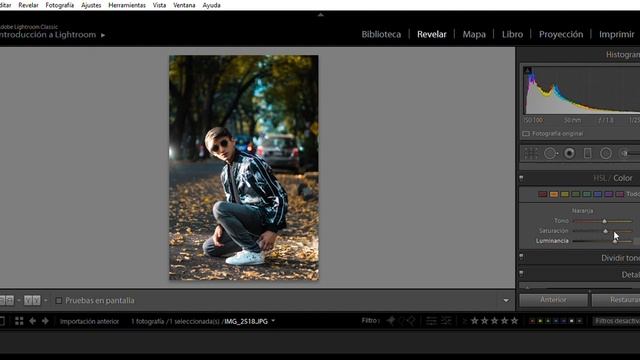Select the Adjustment Brush tool
The image size is (640, 360).
pyautogui.click(x=629, y=153)
